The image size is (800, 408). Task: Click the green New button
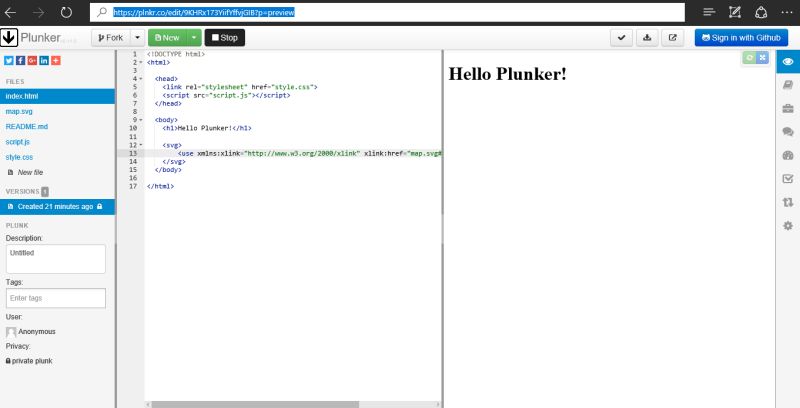167,38
